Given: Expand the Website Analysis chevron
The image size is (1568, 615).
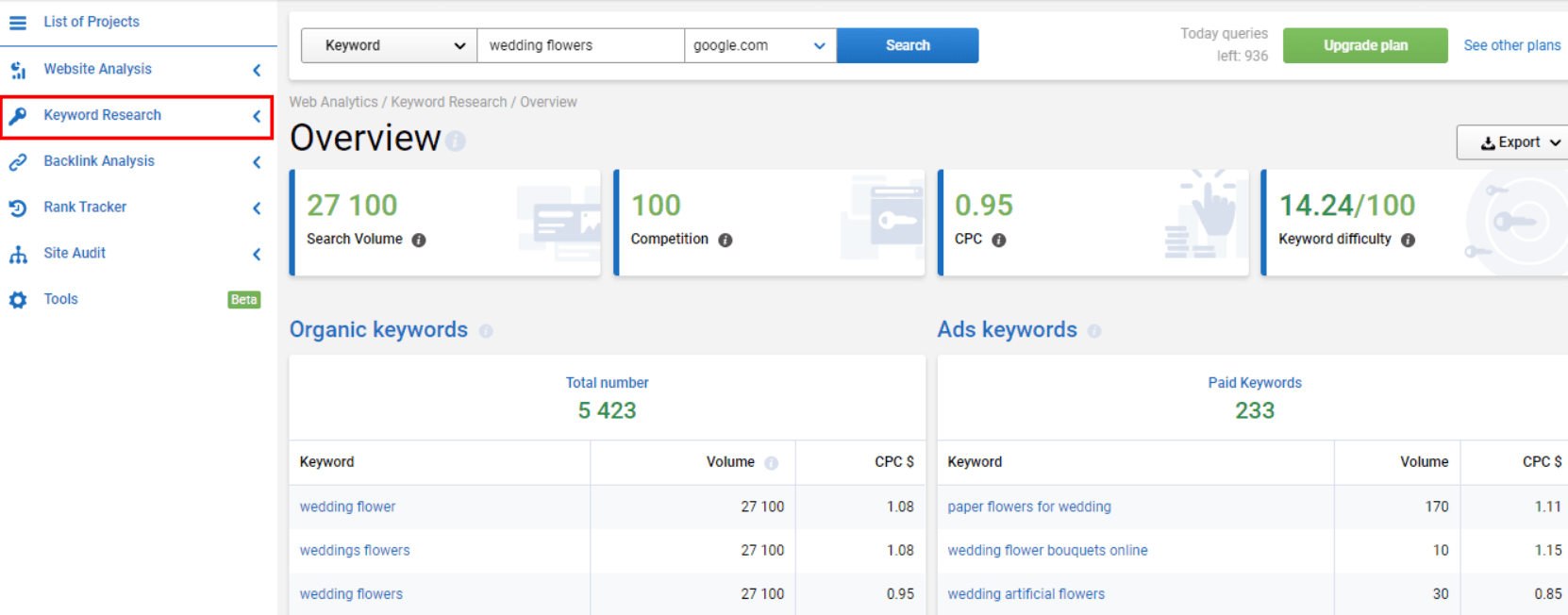Looking at the screenshot, I should pos(257,70).
